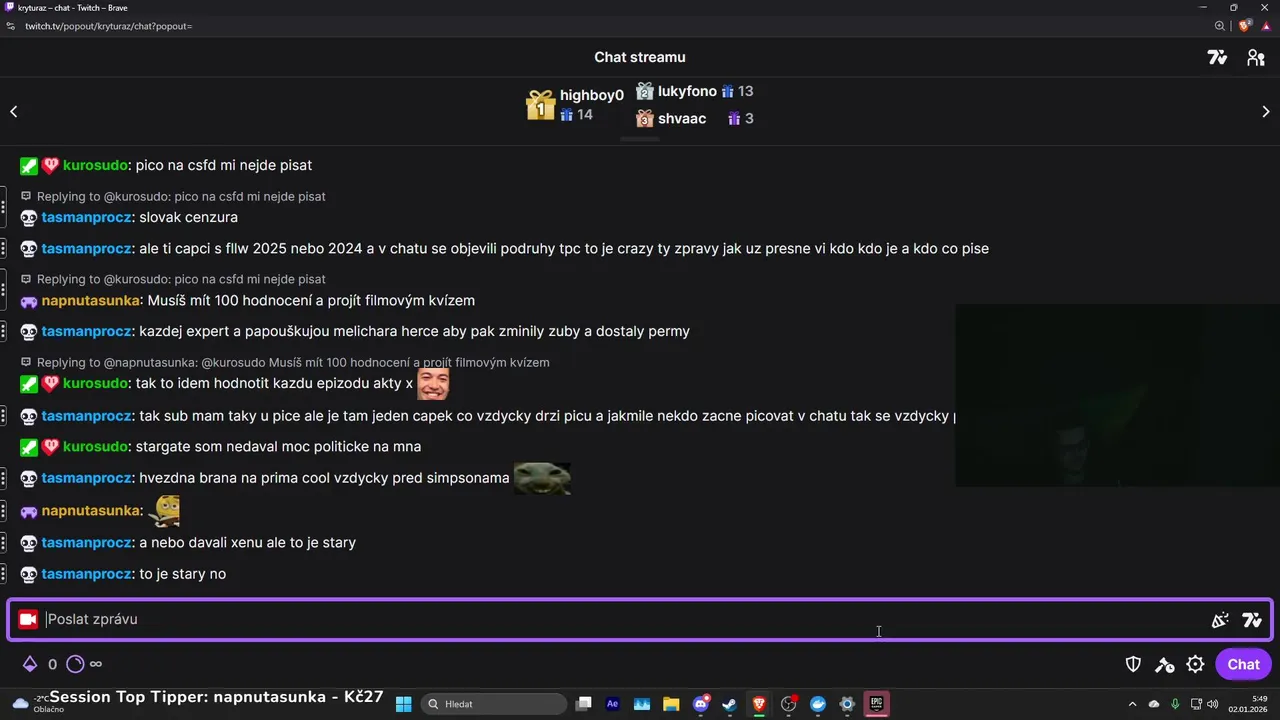Screen dimensions: 1280x720
Task: Open moderator shield icon
Action: point(1134,664)
